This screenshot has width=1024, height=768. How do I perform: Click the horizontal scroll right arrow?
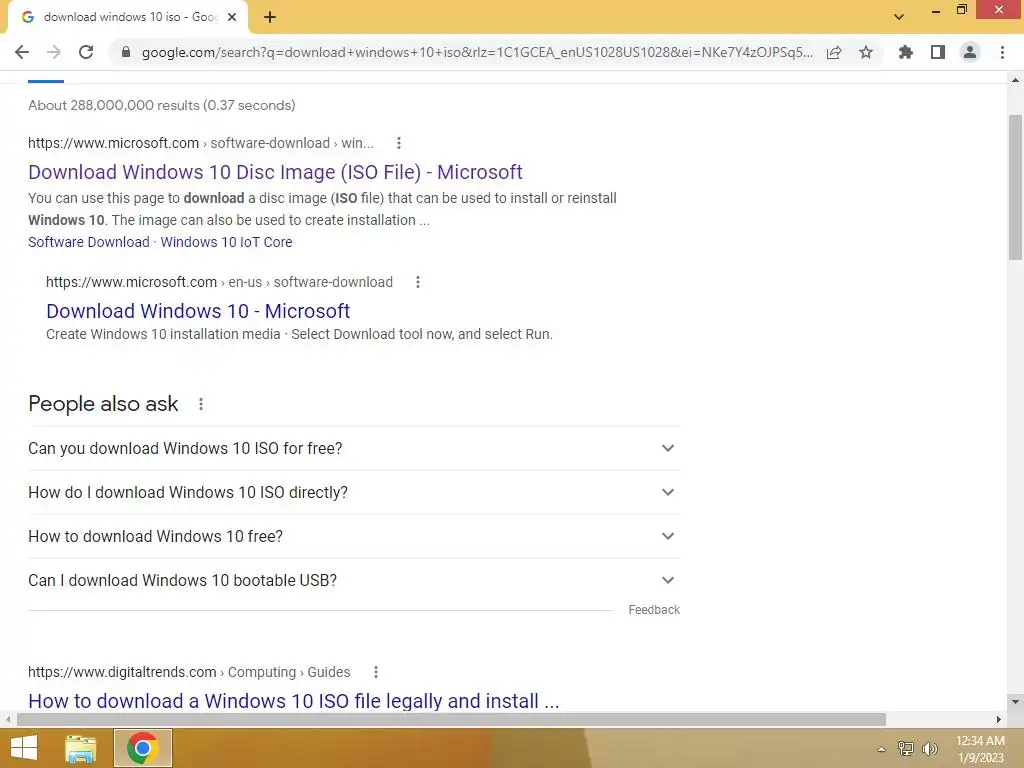[999, 720]
